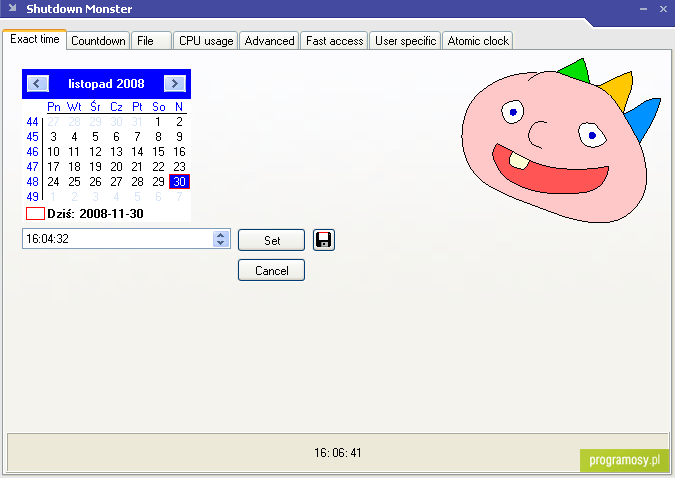This screenshot has width=675, height=478.
Task: Open the File tab
Action: (x=151, y=41)
